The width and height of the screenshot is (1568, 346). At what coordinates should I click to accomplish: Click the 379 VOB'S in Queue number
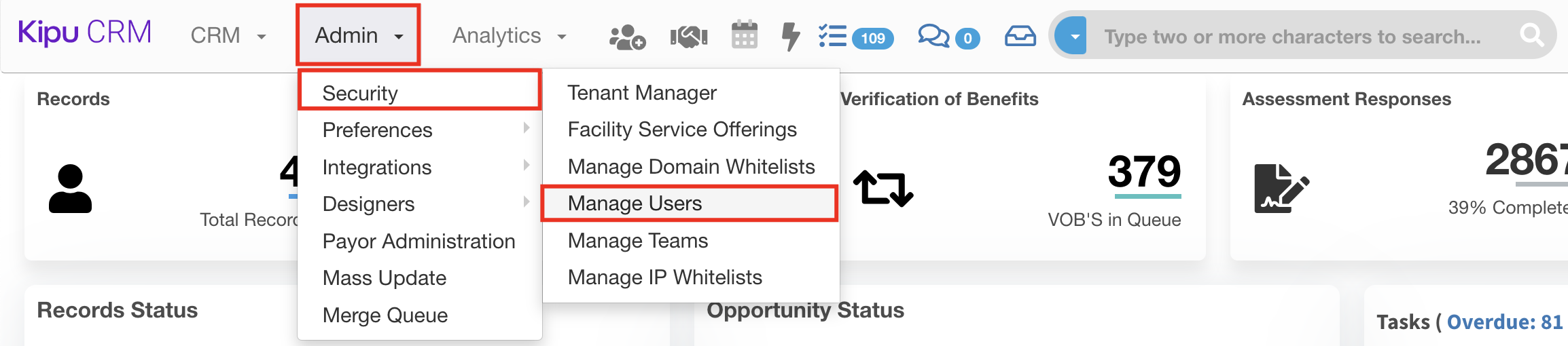[x=1144, y=172]
